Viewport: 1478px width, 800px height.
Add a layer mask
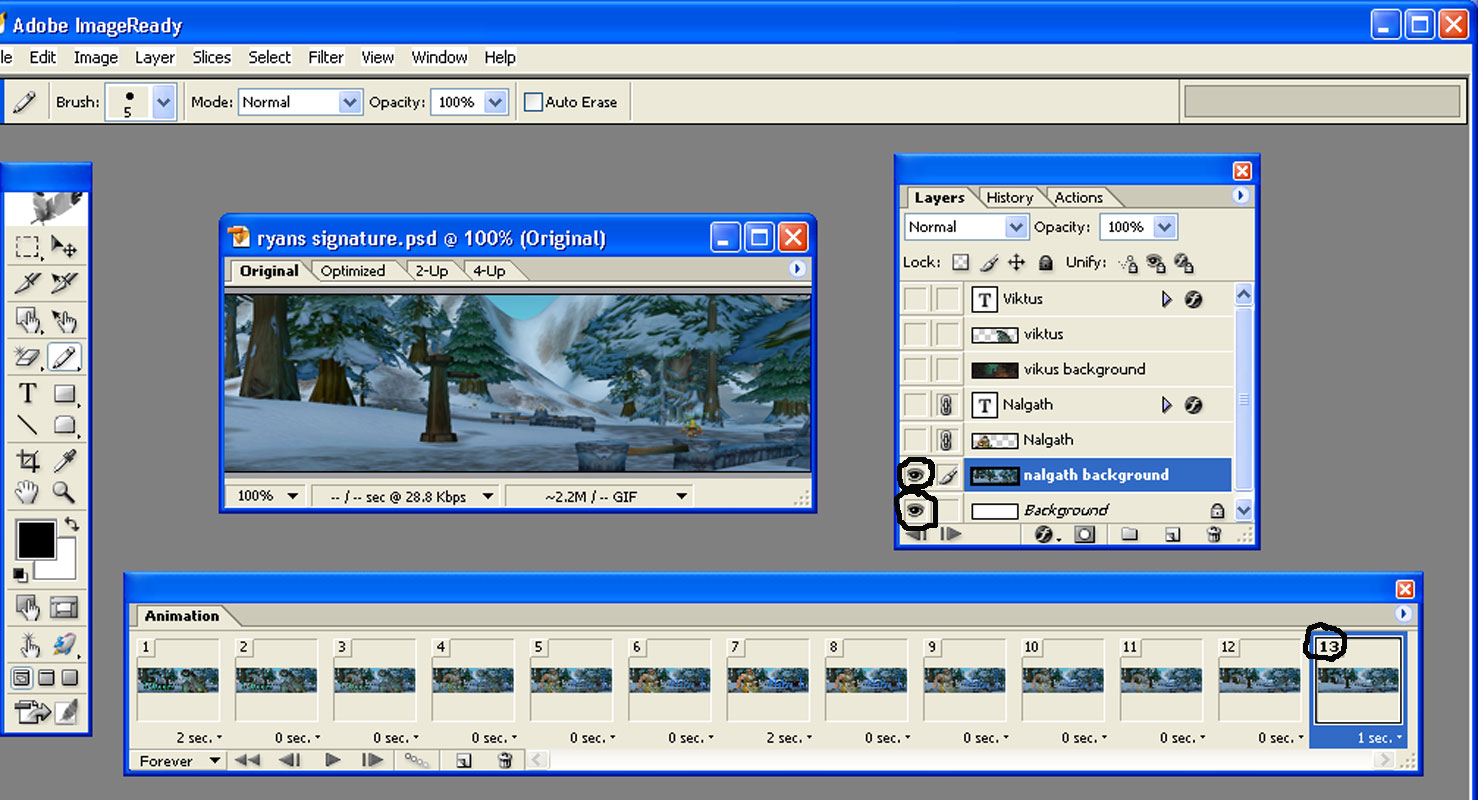pos(1085,535)
